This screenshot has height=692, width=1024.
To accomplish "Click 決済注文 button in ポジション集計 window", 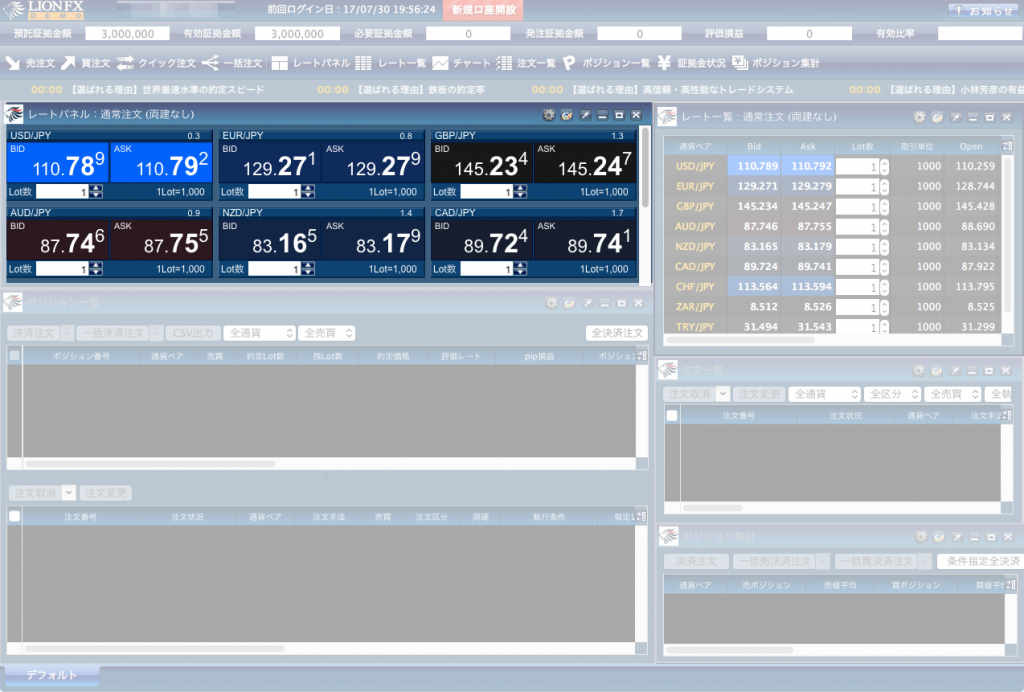I will point(696,561).
